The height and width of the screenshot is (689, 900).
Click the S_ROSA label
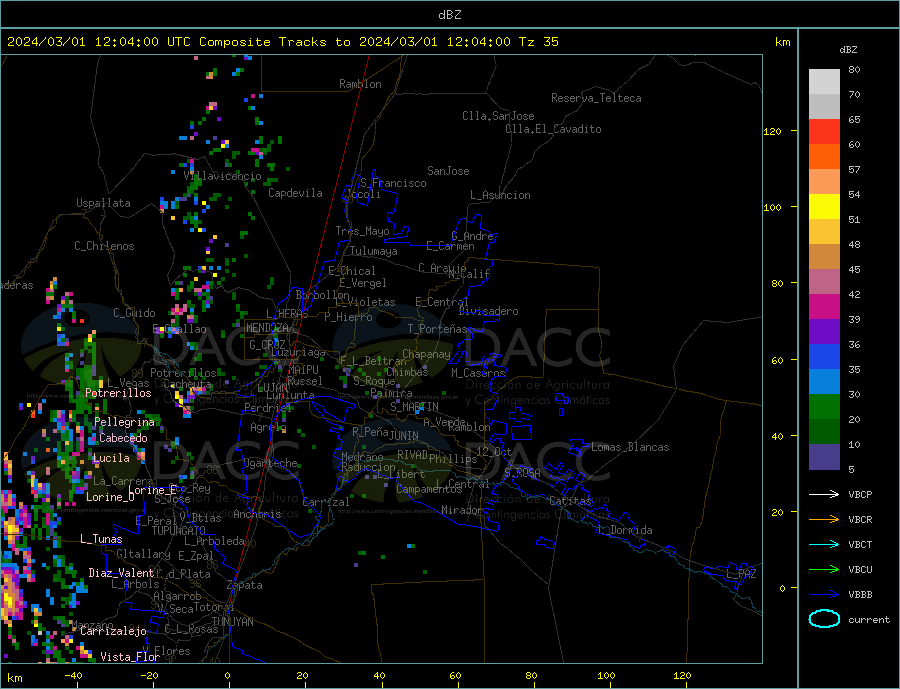point(522,473)
